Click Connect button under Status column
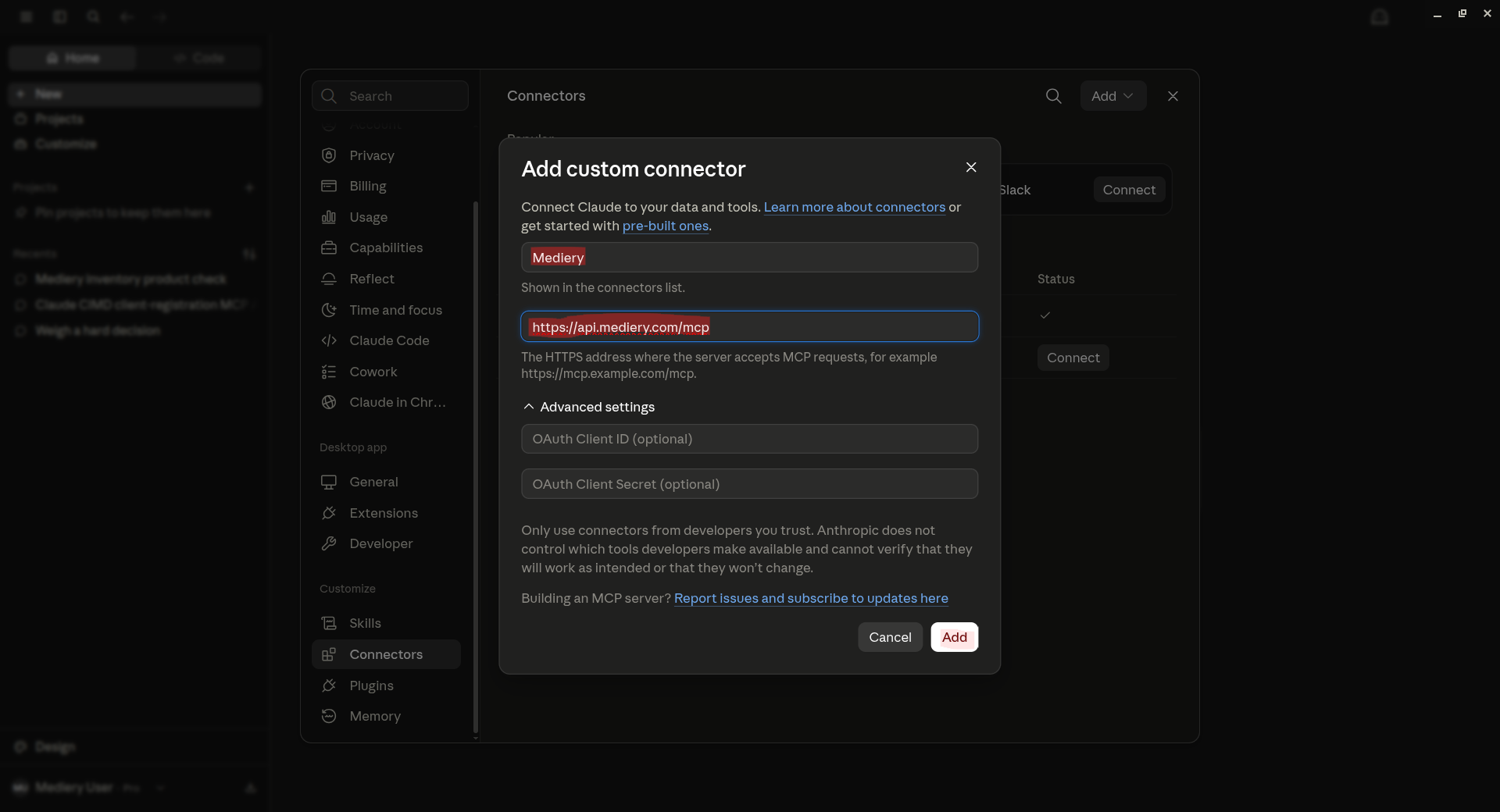Image resolution: width=1500 pixels, height=812 pixels. (x=1073, y=358)
